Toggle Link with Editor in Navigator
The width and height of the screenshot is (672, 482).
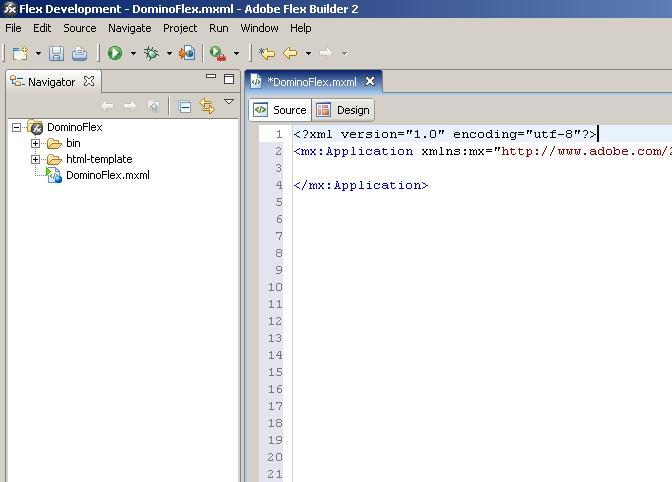tap(207, 106)
